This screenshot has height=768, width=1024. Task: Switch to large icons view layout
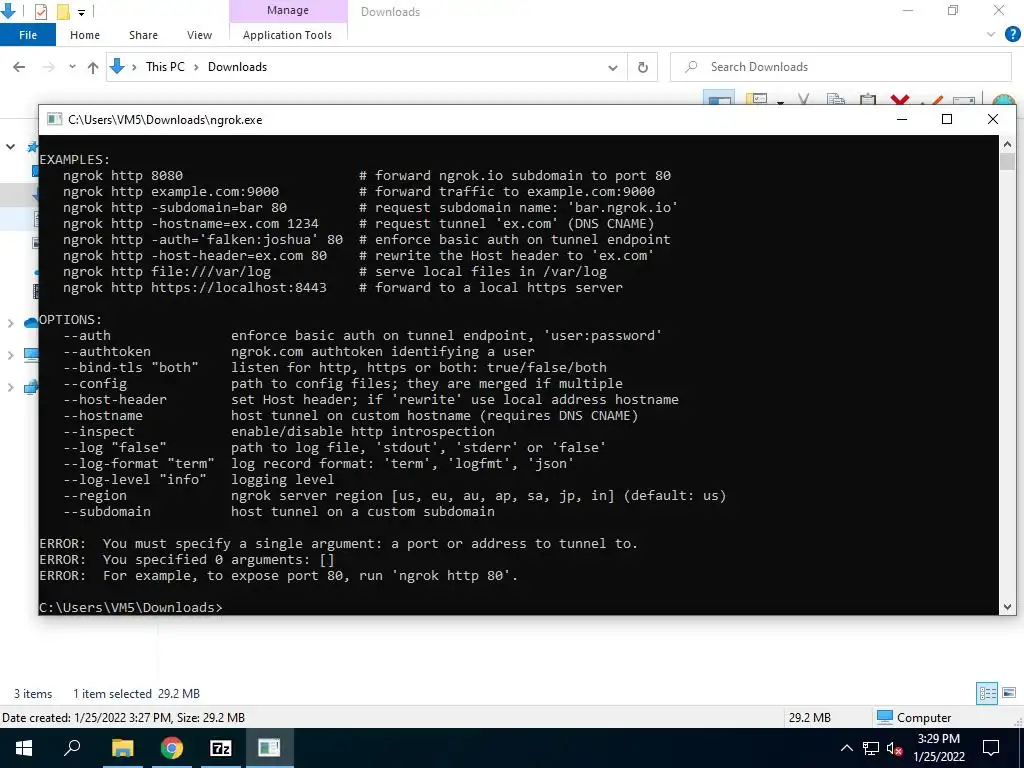point(1009,693)
